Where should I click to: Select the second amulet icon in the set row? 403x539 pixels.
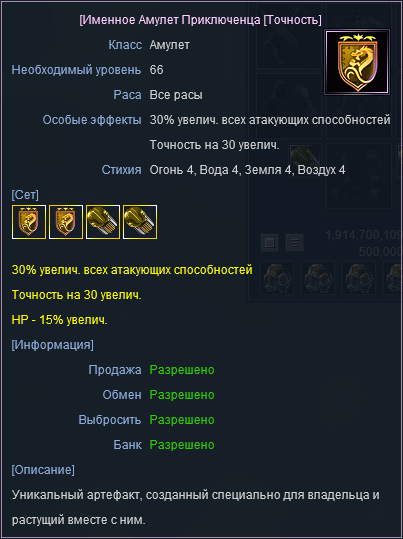(66, 222)
